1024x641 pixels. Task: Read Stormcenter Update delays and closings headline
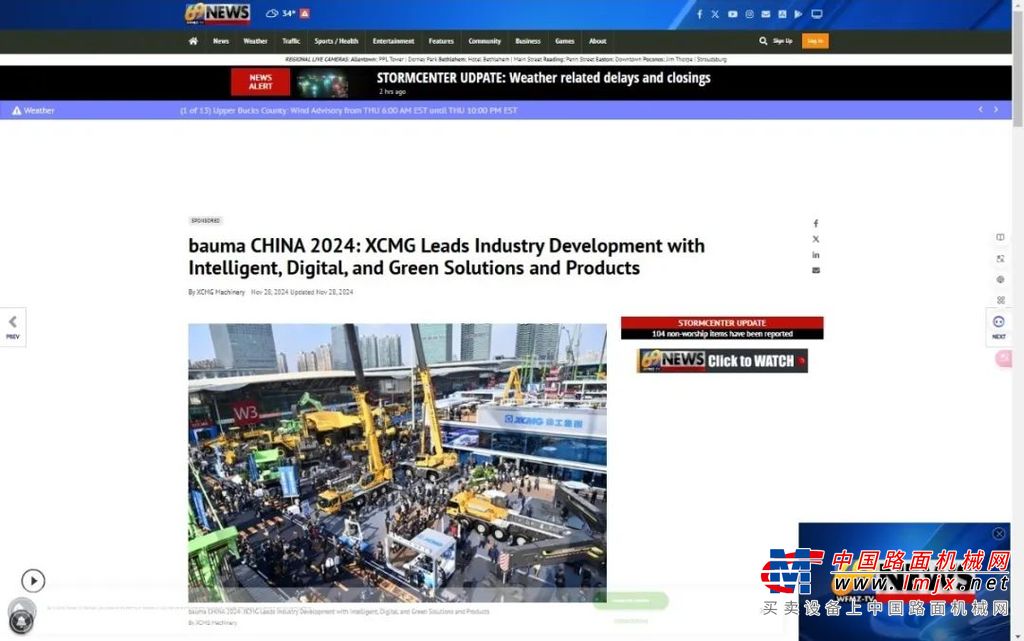543,78
